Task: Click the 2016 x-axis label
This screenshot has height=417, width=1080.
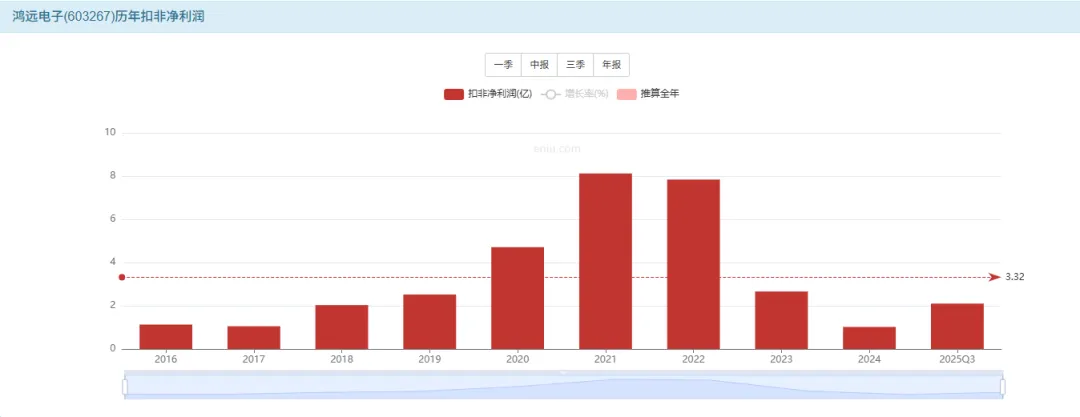Action: coord(166,360)
